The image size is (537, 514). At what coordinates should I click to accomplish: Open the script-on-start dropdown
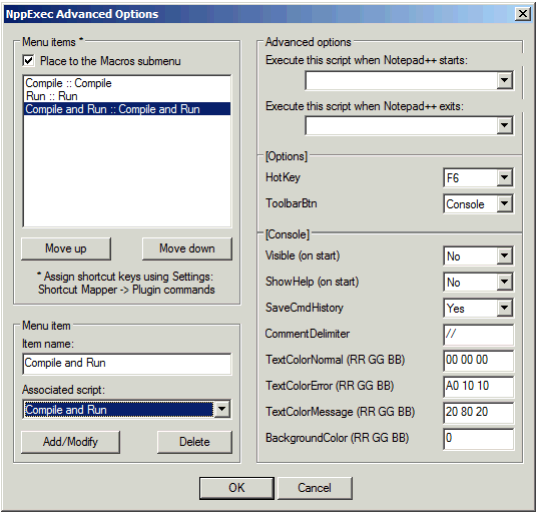click(x=504, y=80)
